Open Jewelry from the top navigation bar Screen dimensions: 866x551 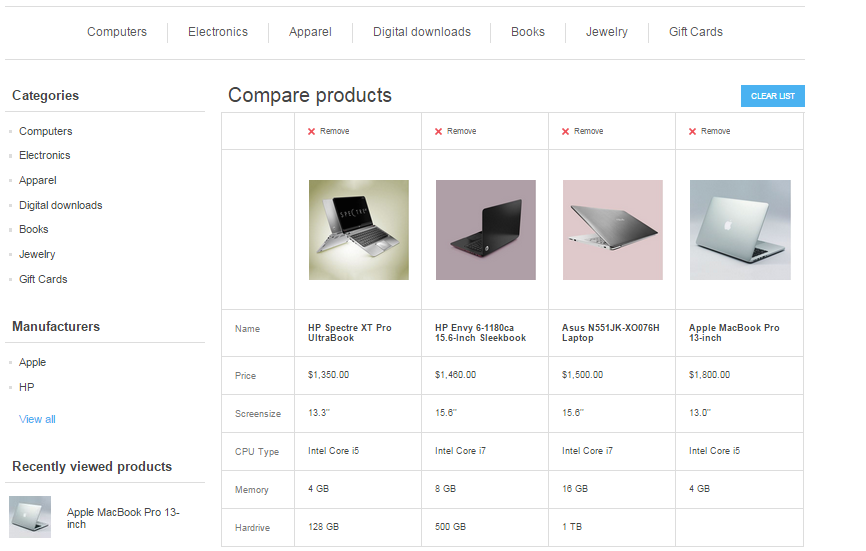click(x=607, y=32)
